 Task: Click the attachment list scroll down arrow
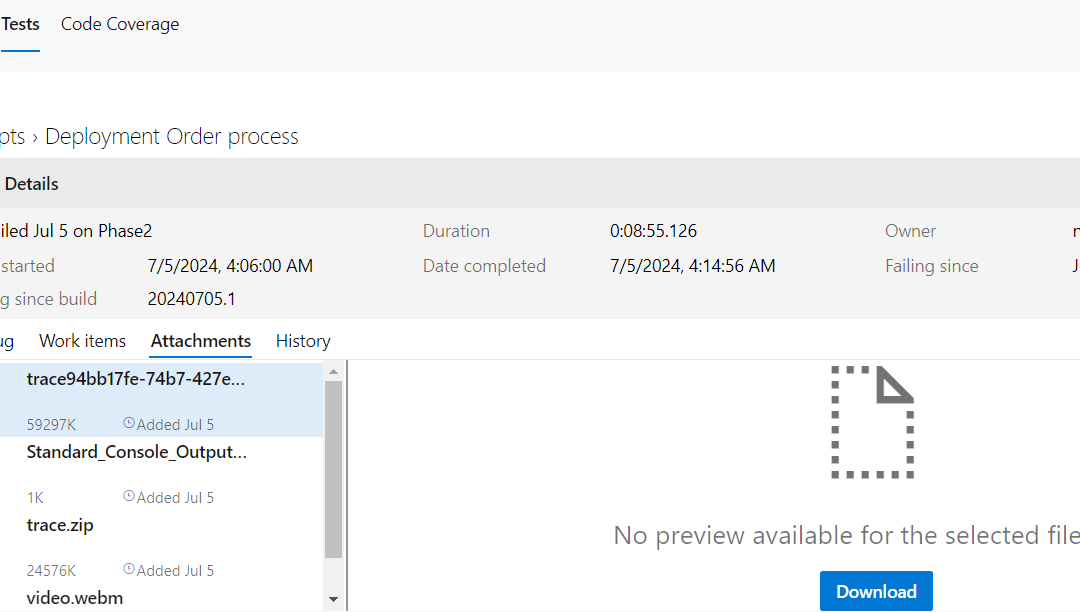[334, 599]
